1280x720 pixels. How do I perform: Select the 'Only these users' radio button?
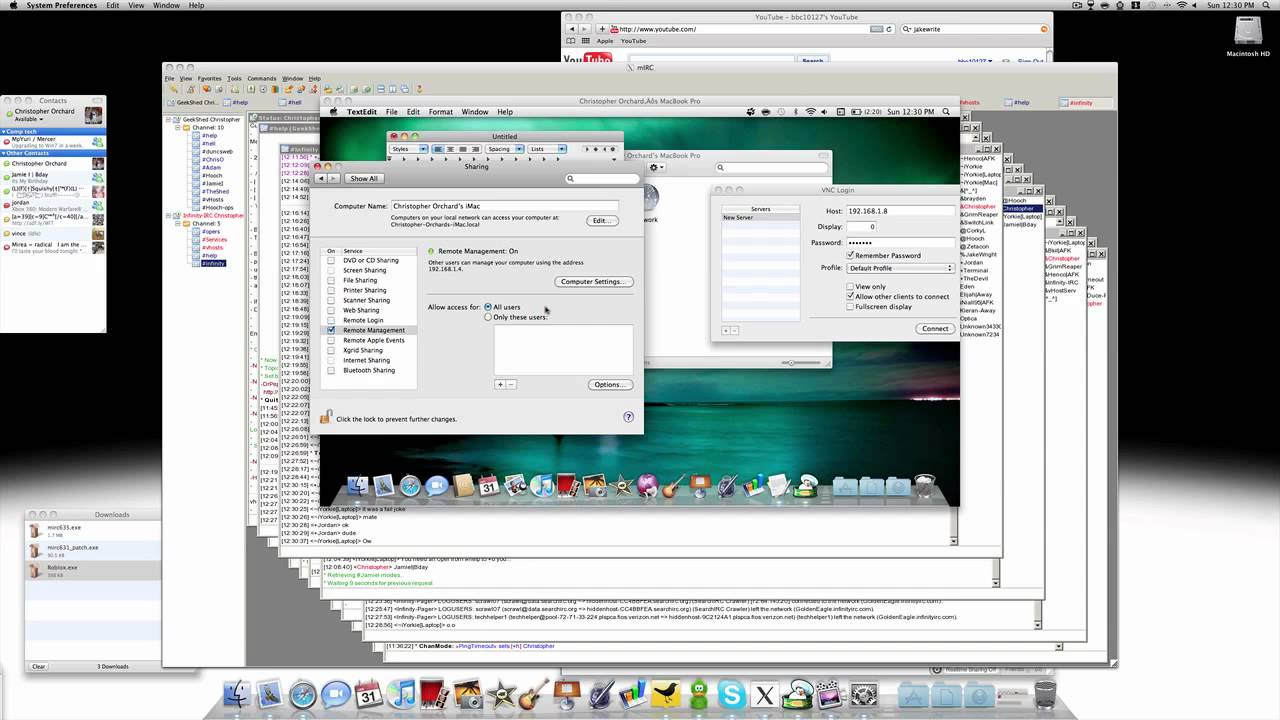tap(488, 317)
